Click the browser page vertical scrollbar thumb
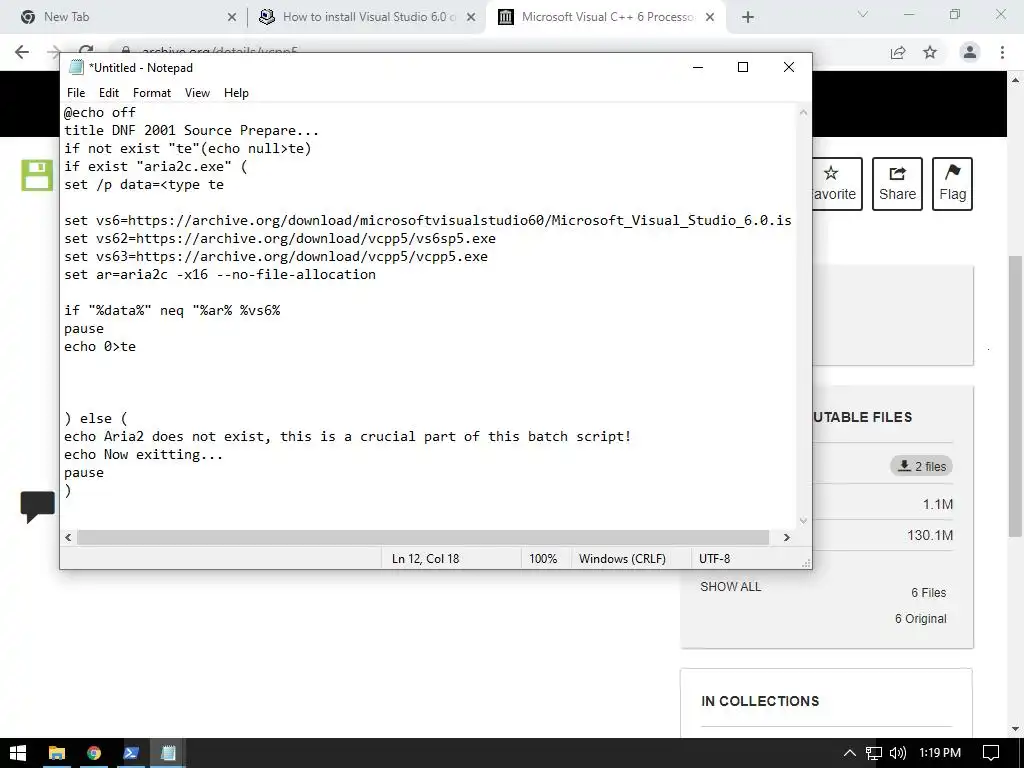Screen dimensions: 1024x768 pyautogui.click(x=1016, y=396)
